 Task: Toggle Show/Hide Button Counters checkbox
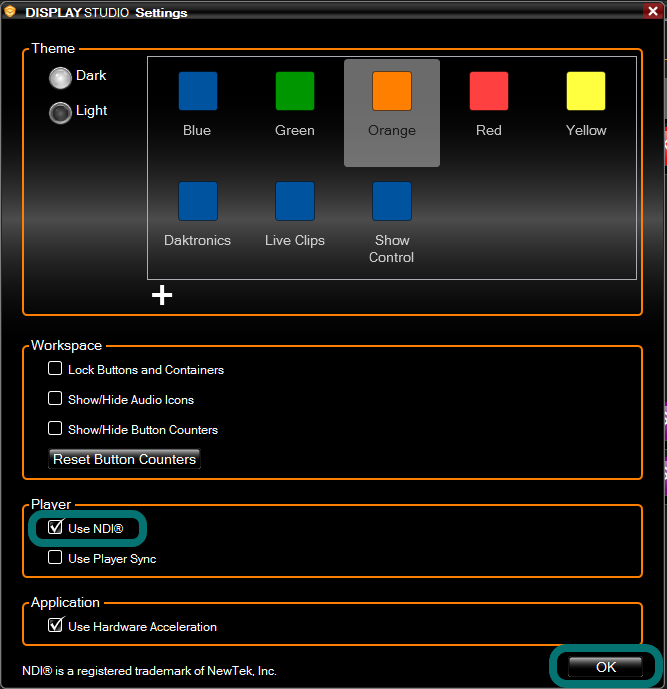(x=56, y=429)
